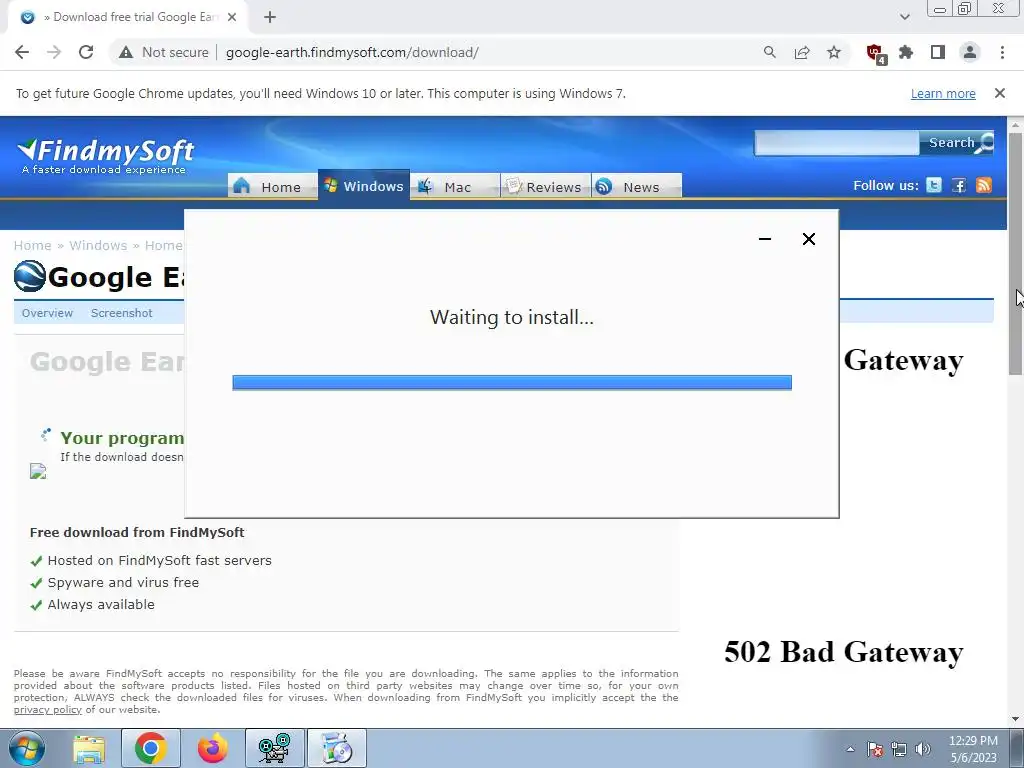Click the FindMySoft logo
Screen dimensions: 1024x768
coord(105,157)
